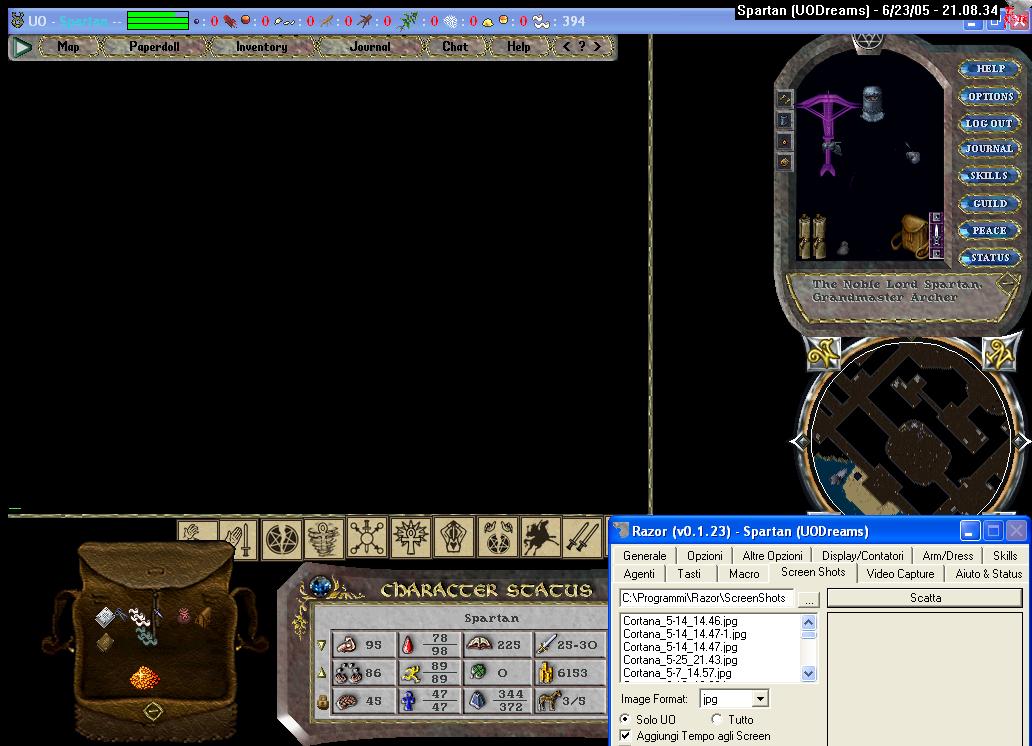Screen dimensions: 1032x746
Task: Click the second small paperdoll side icon
Action: coord(785,120)
